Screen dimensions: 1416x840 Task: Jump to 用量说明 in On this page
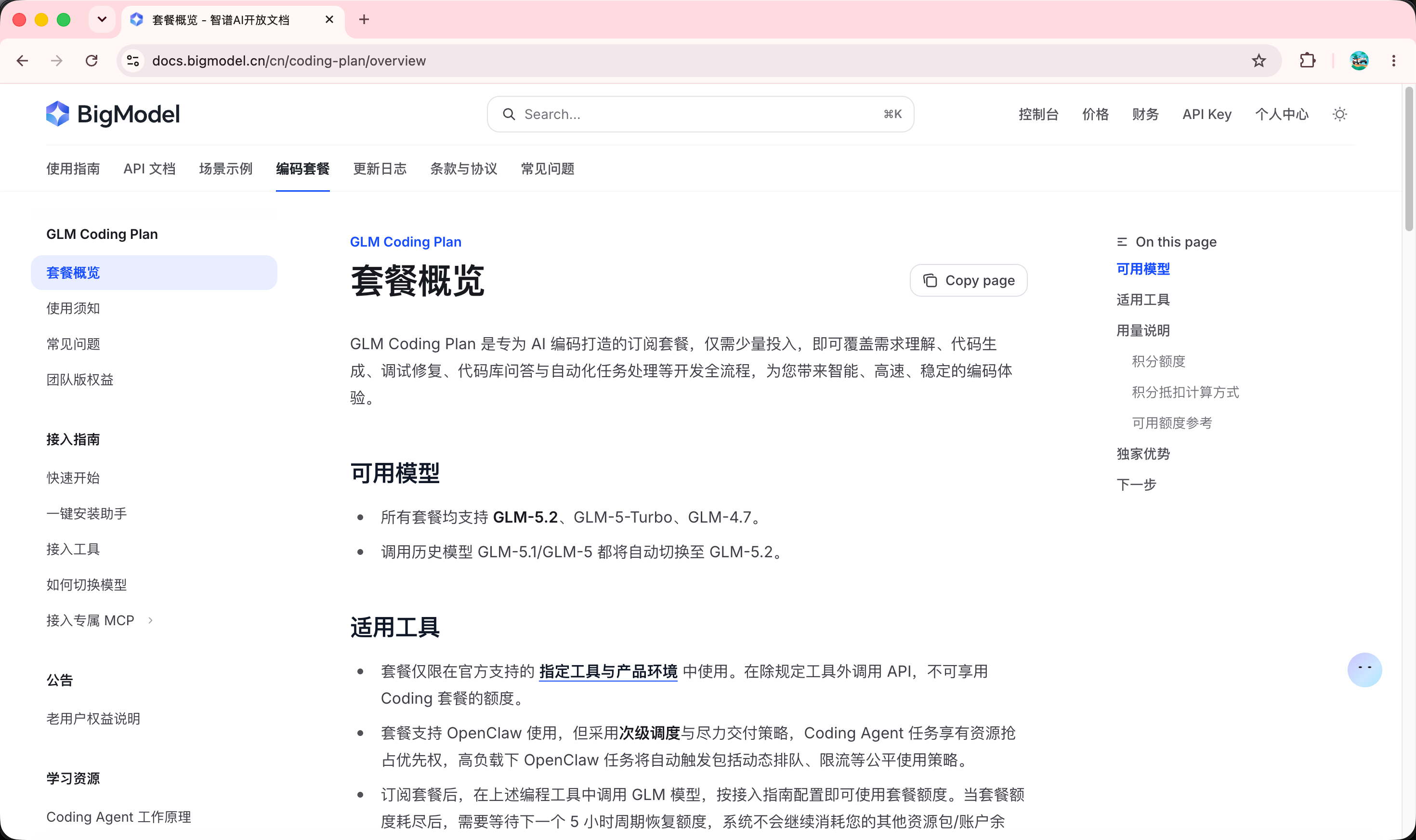(x=1142, y=330)
